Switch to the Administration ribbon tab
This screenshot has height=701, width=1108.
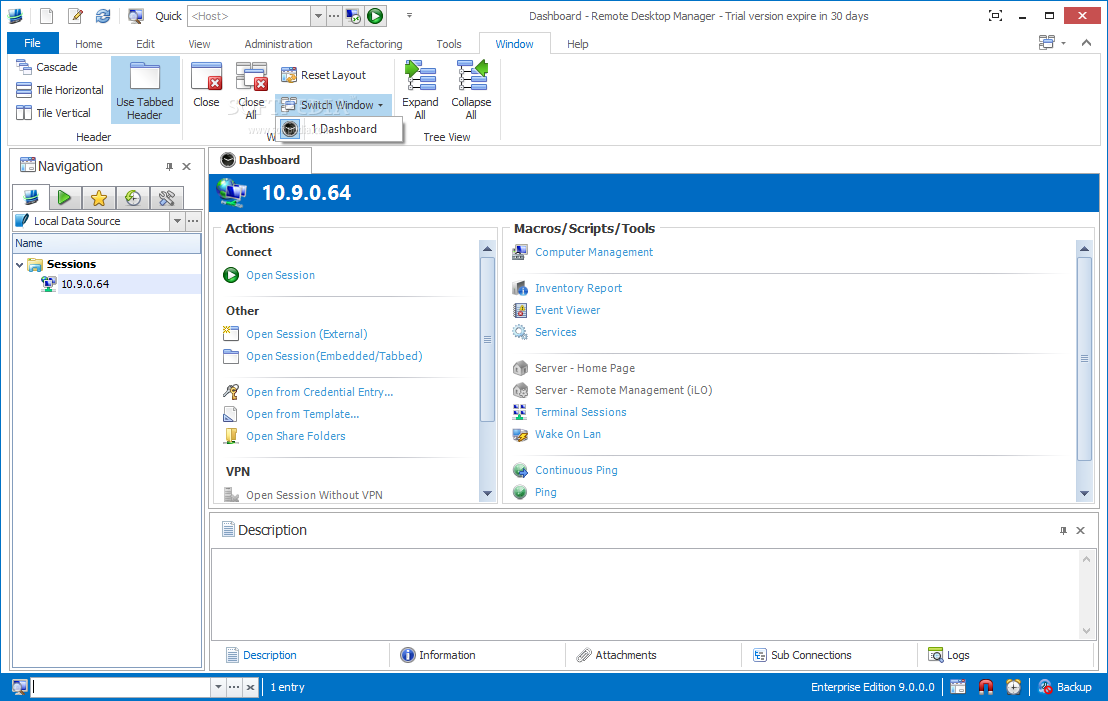click(x=278, y=44)
